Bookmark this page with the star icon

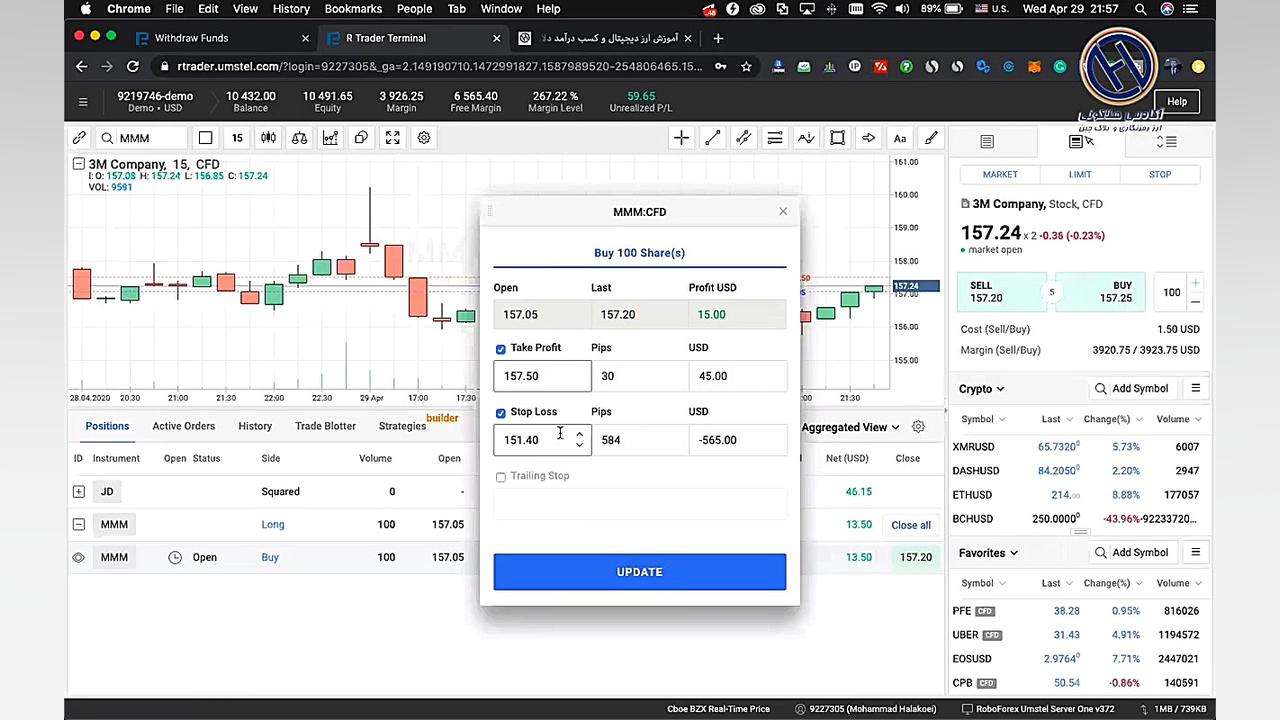coord(746,66)
